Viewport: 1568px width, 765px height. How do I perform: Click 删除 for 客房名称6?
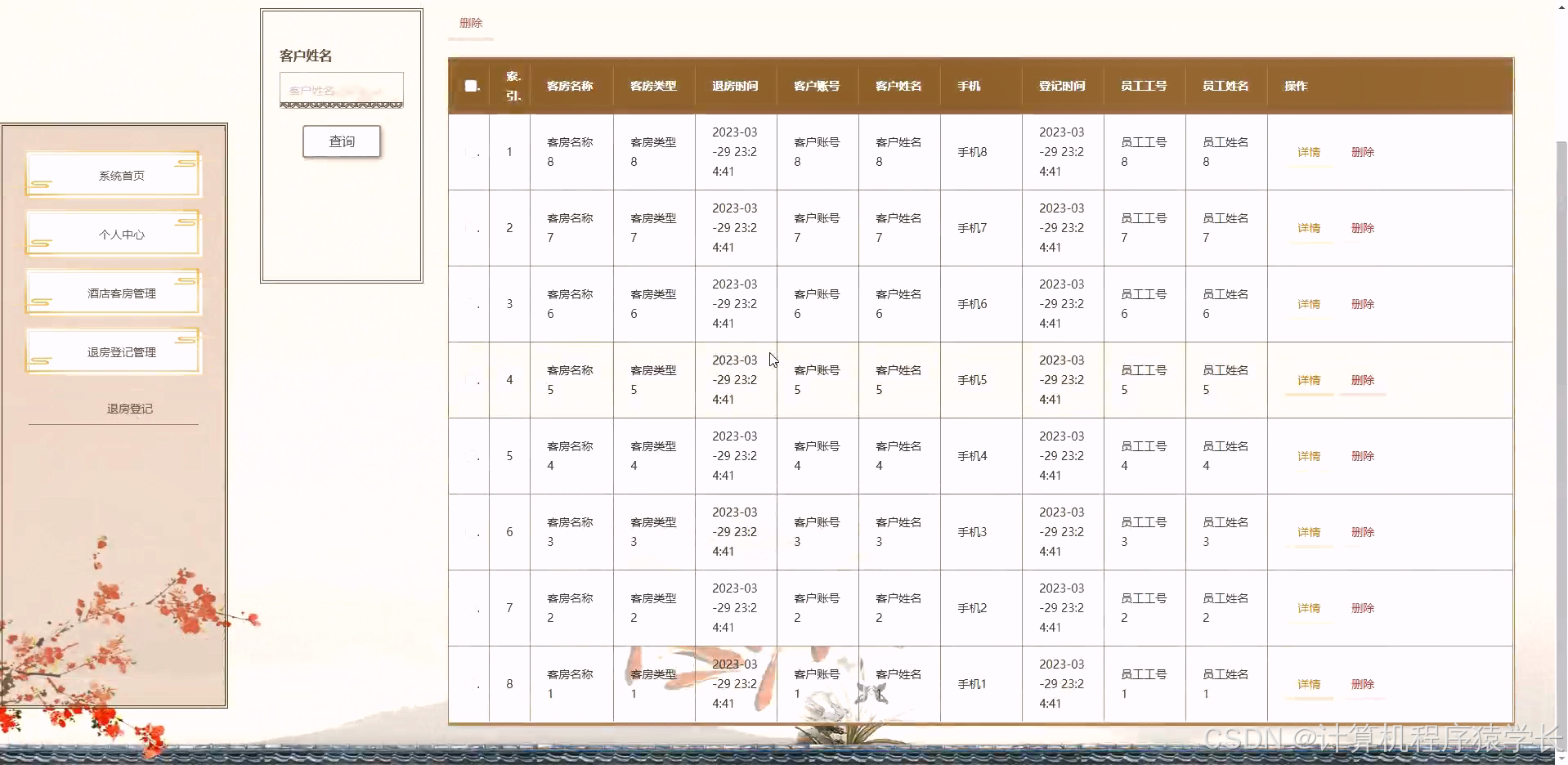1362,303
